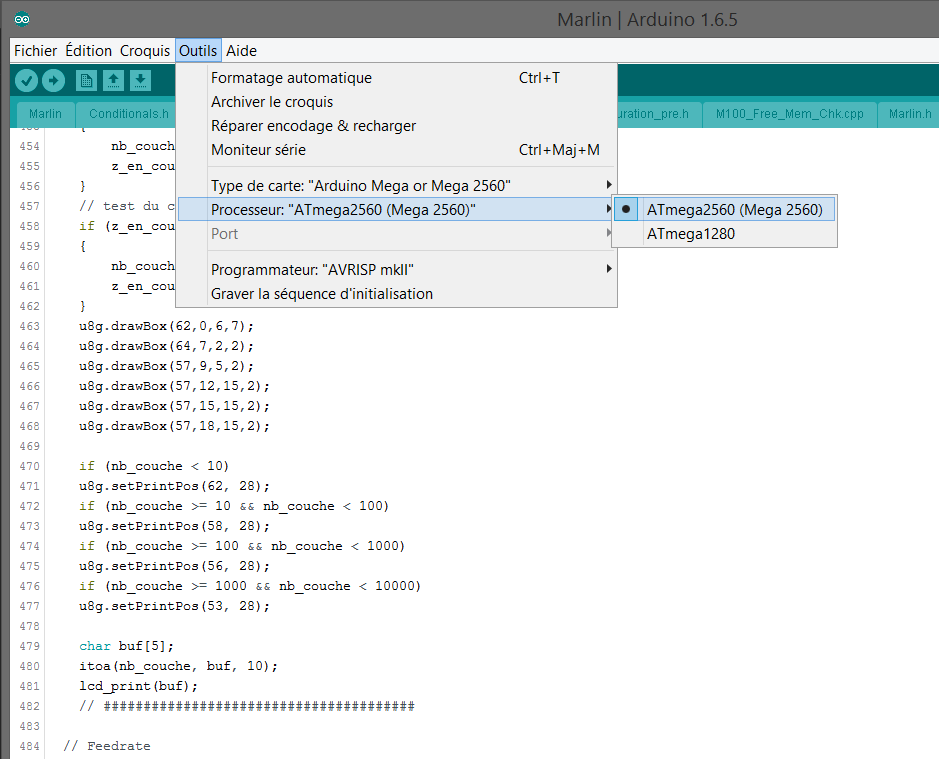Click line if (nb_couche >= 1000 && nb_couche < 10000)
Image resolution: width=939 pixels, height=759 pixels.
250,586
